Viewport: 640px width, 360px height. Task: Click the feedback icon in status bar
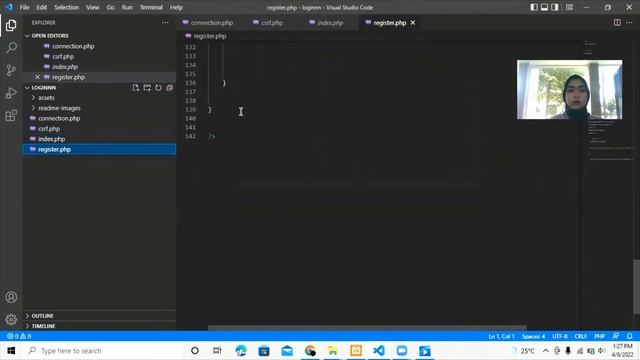click(616, 336)
